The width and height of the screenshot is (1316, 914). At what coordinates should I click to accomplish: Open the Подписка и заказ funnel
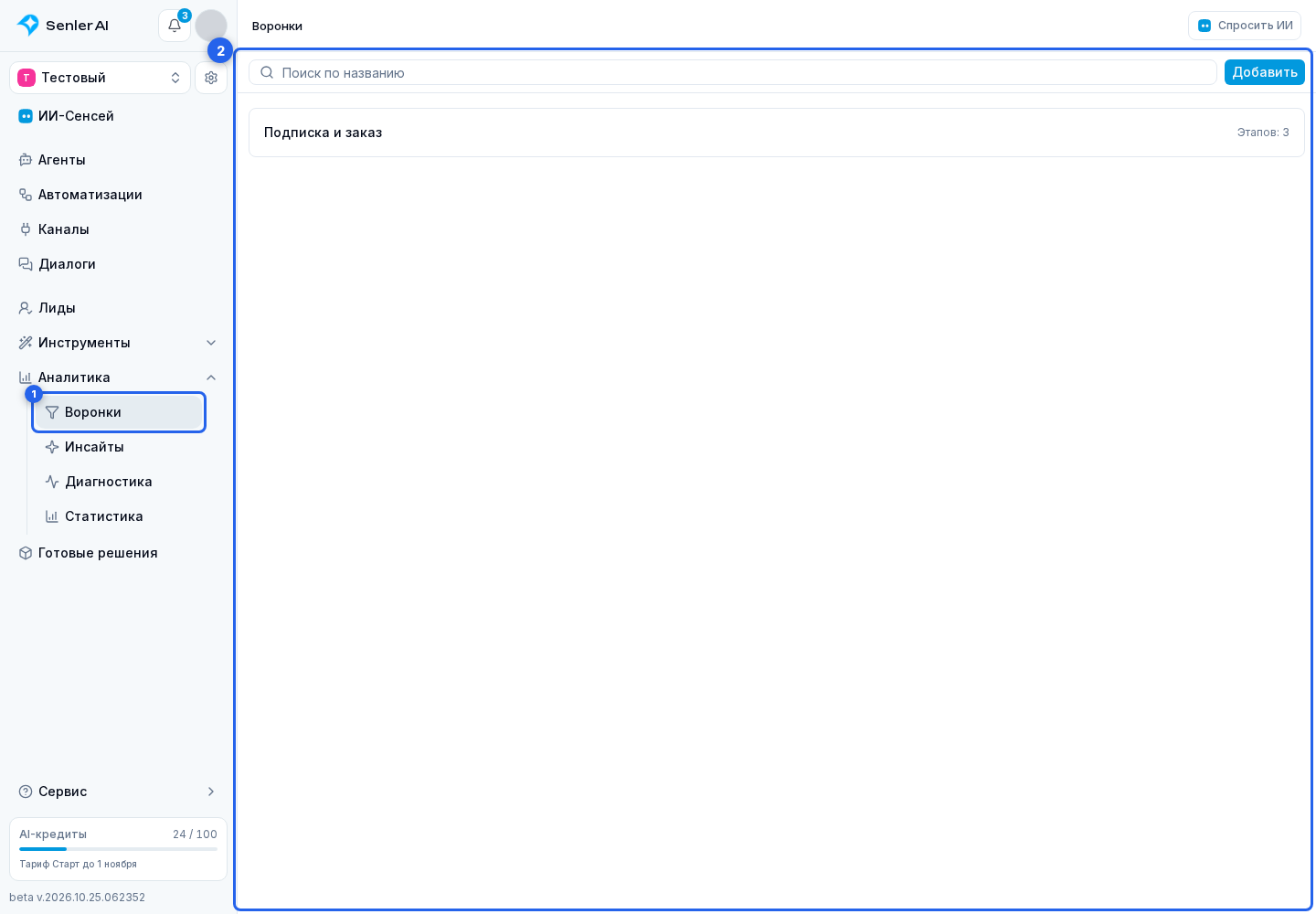(x=776, y=133)
